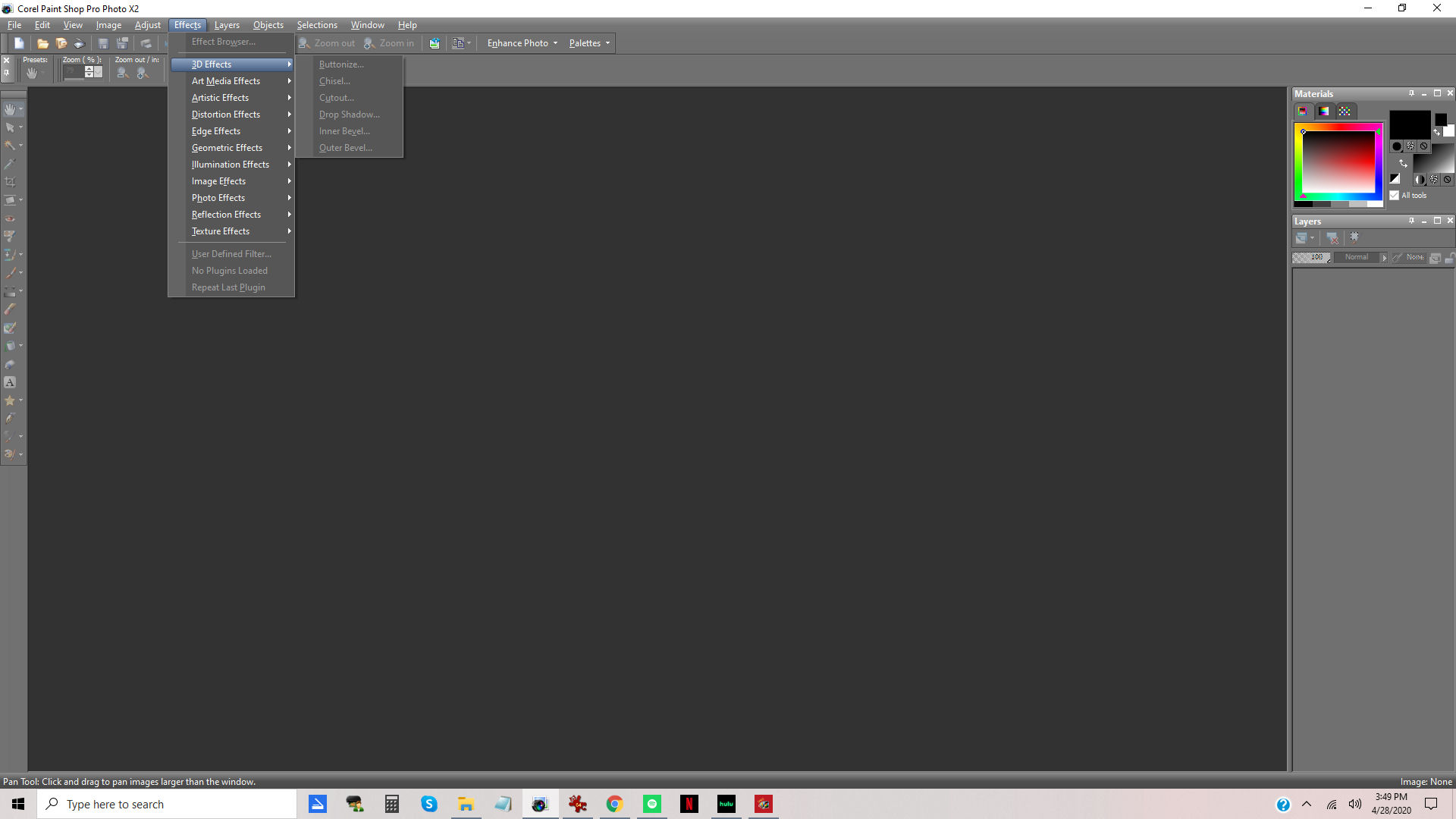
Task: Open the Palettes dropdown
Action: (589, 43)
